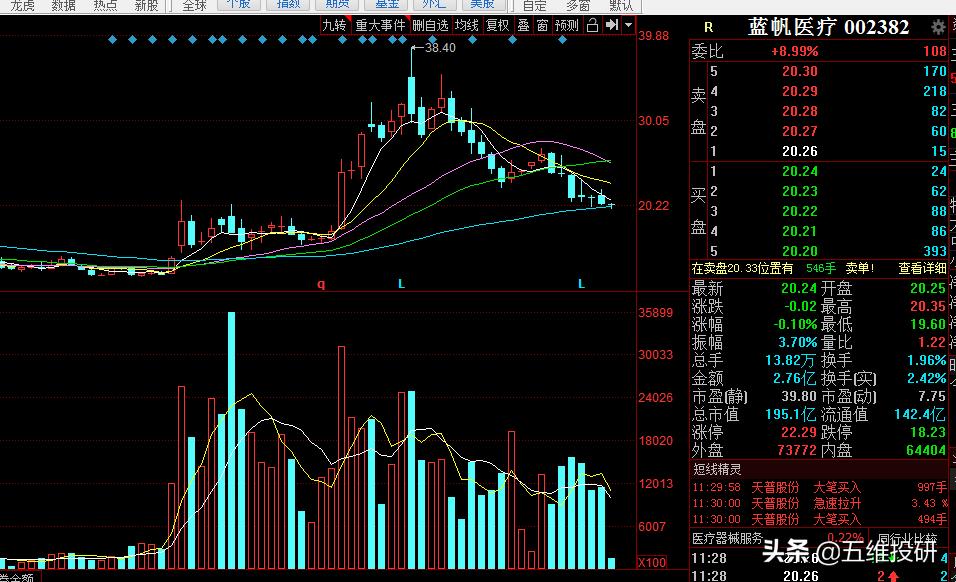The width and height of the screenshot is (956, 582).
Task: Toggle 均线 moving averages display
Action: coord(467,25)
